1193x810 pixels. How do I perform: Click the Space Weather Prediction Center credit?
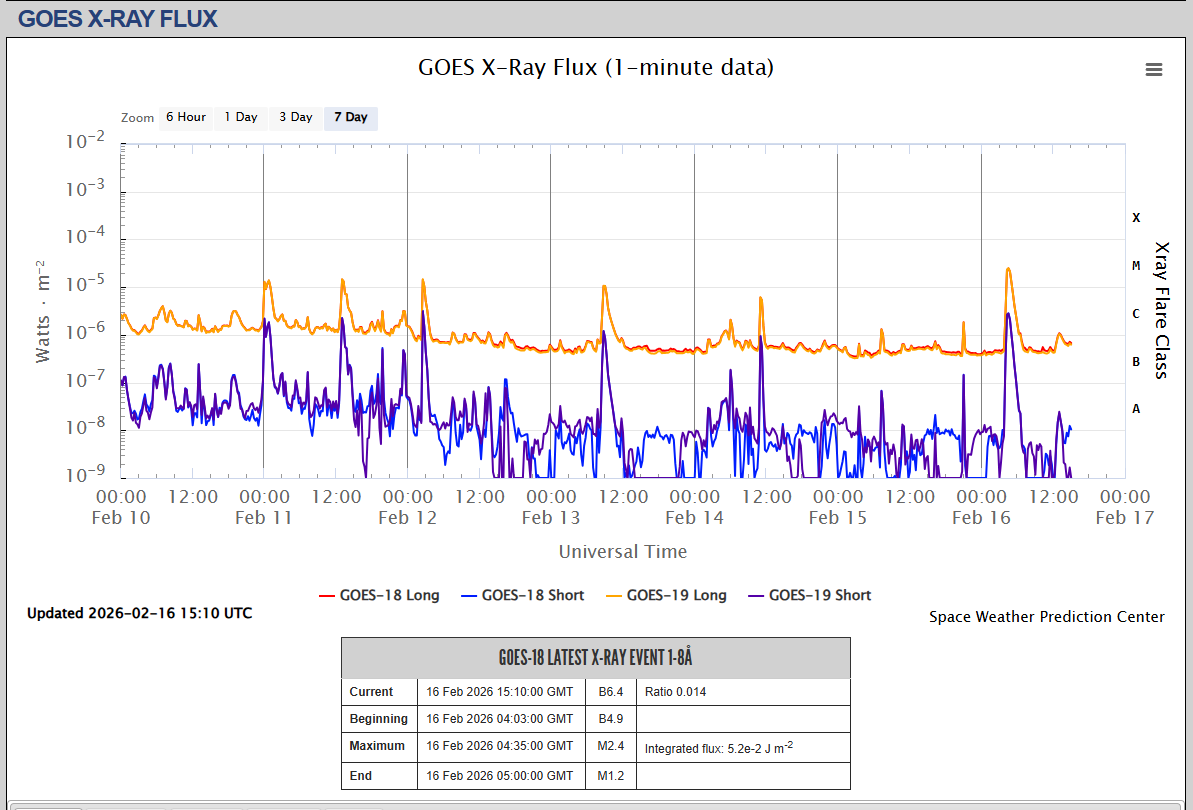1046,617
